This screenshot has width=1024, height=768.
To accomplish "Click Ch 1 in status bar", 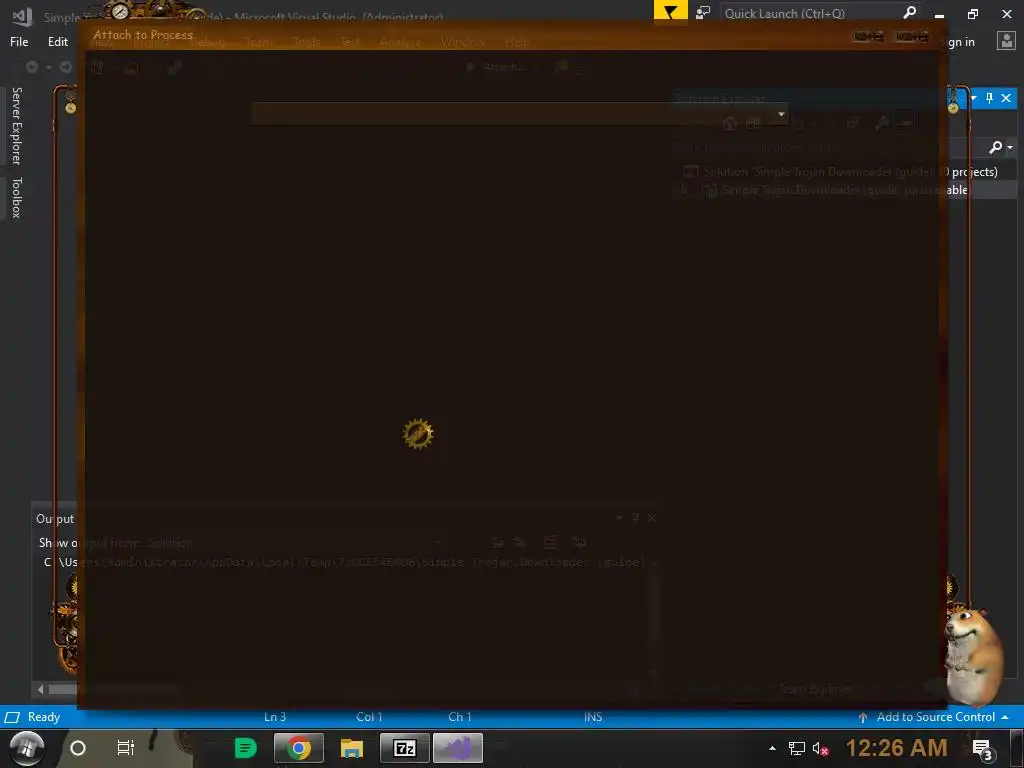I will 460,717.
